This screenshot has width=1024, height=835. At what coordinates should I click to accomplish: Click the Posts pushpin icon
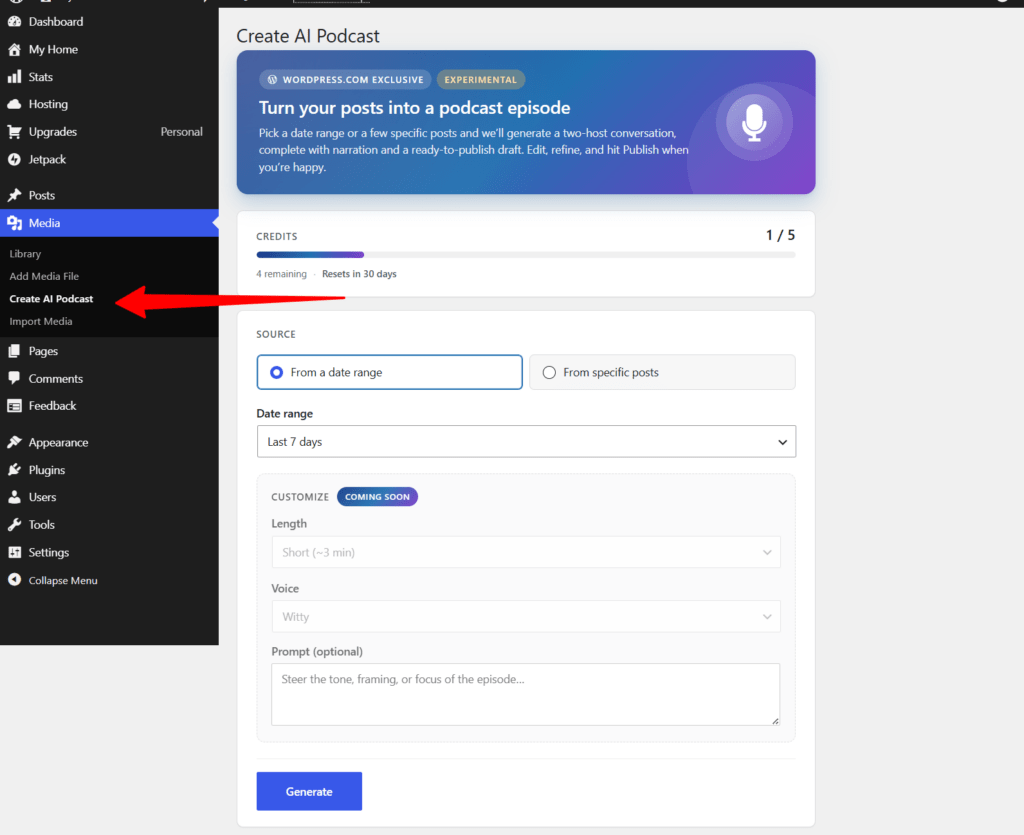point(14,195)
